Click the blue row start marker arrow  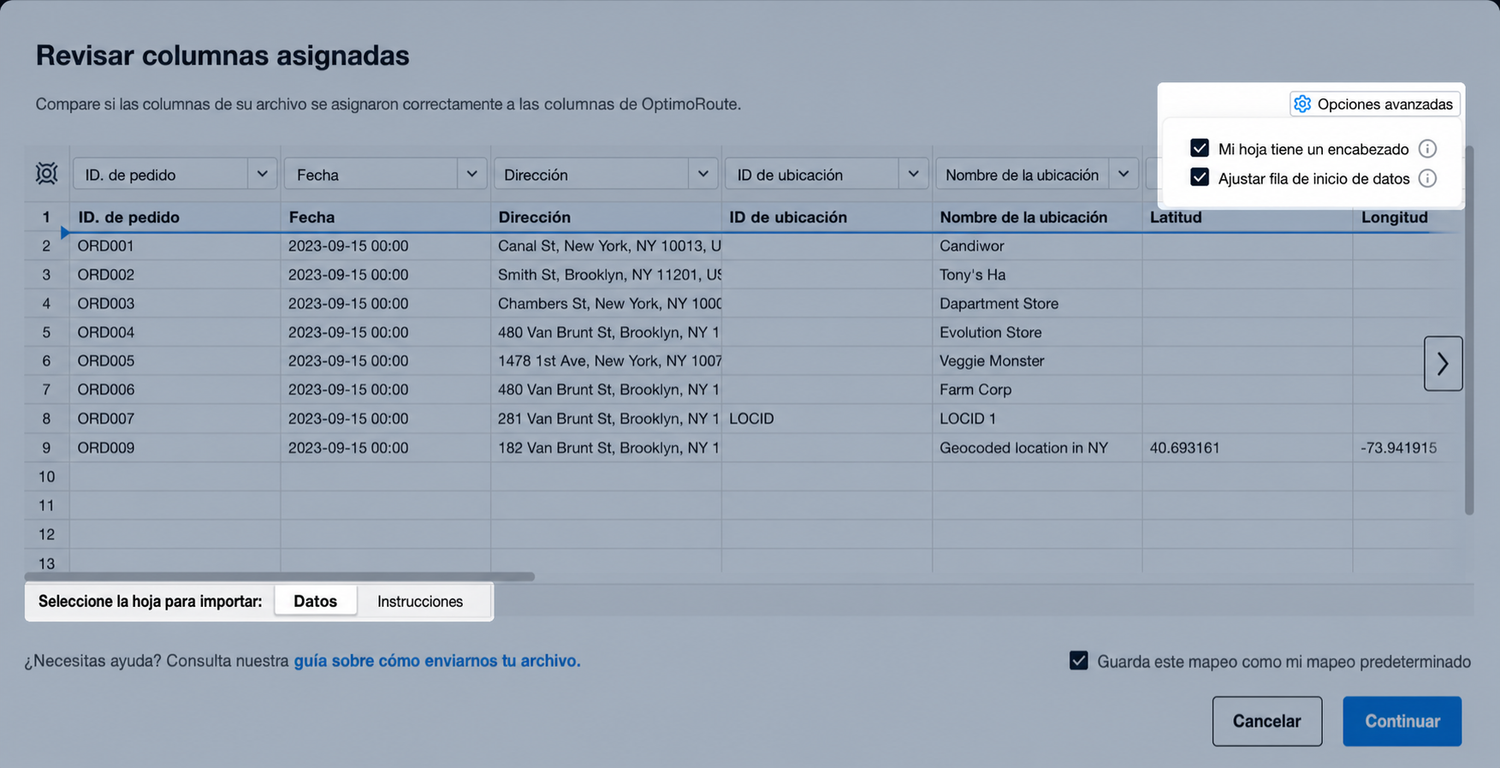pyautogui.click(x=65, y=232)
